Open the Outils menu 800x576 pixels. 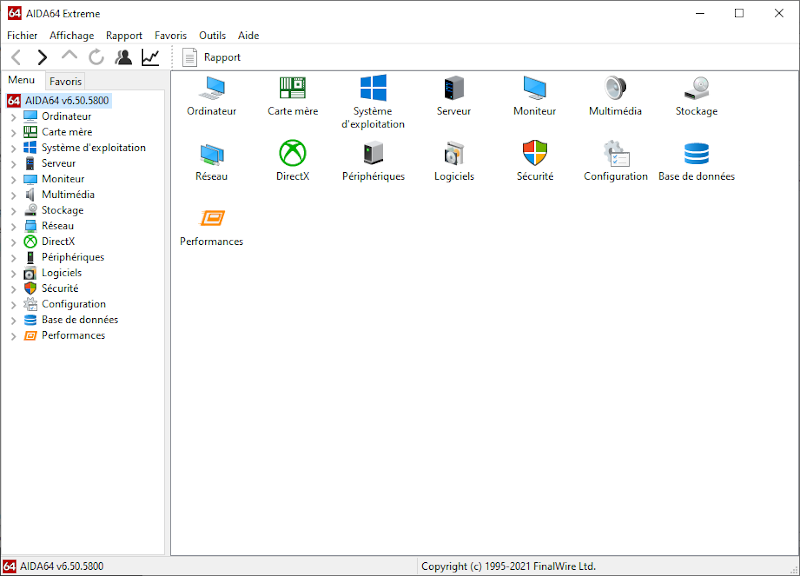(212, 35)
